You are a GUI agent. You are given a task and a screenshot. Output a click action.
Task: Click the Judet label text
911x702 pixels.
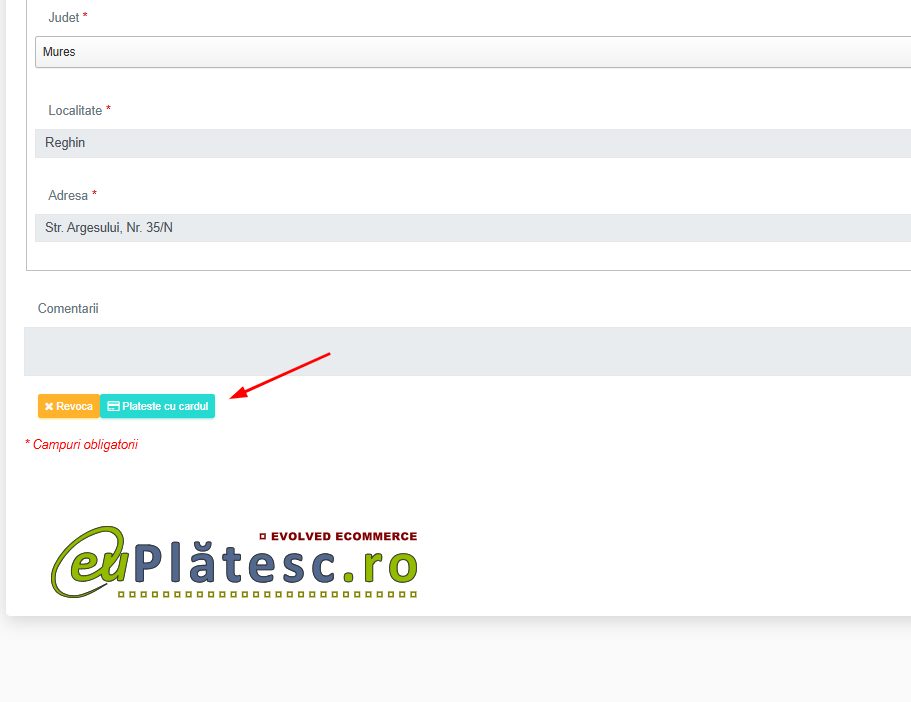tap(63, 17)
